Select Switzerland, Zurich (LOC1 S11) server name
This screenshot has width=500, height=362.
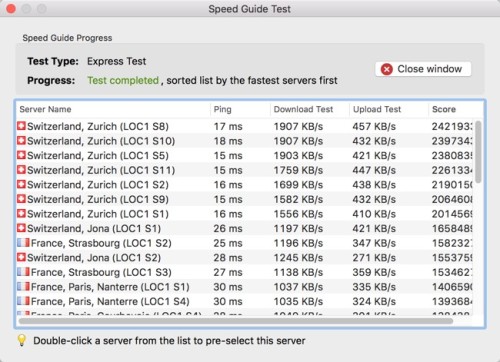(101, 171)
